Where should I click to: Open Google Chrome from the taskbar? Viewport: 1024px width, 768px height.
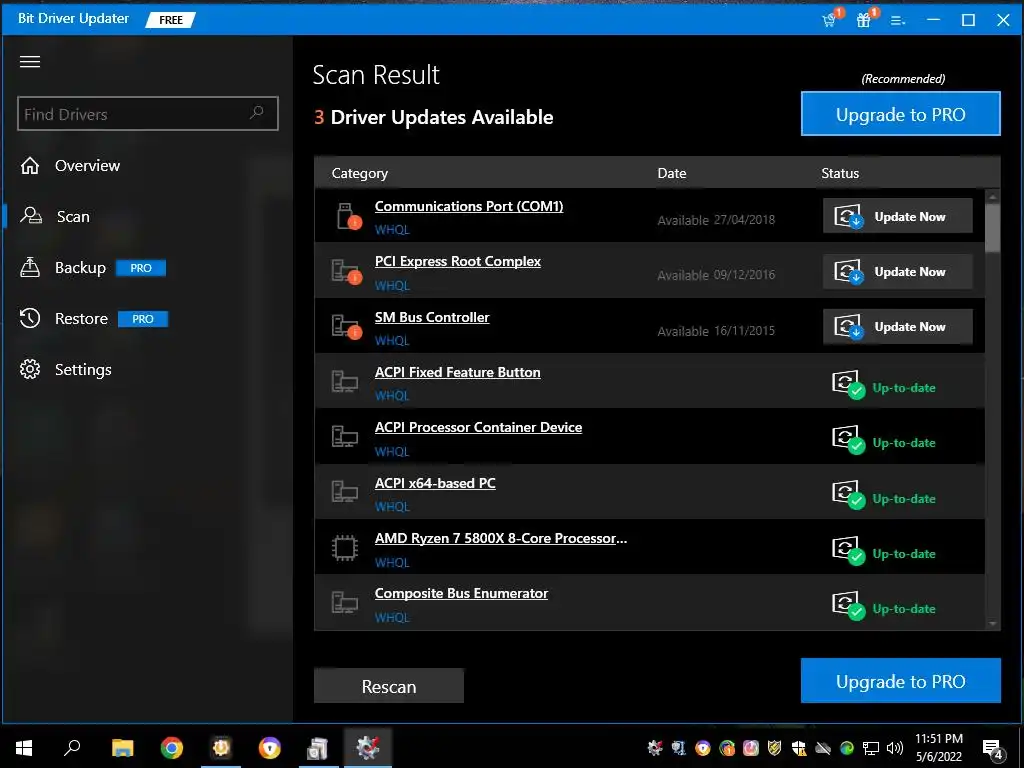tap(172, 748)
